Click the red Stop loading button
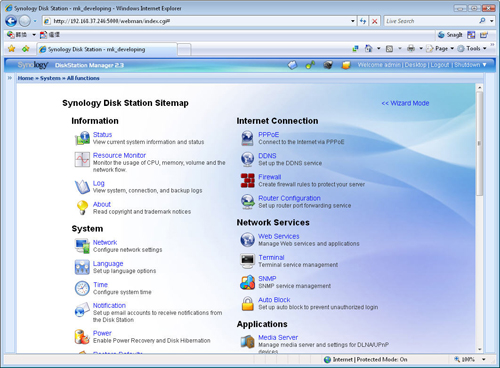 pyautogui.click(x=375, y=21)
